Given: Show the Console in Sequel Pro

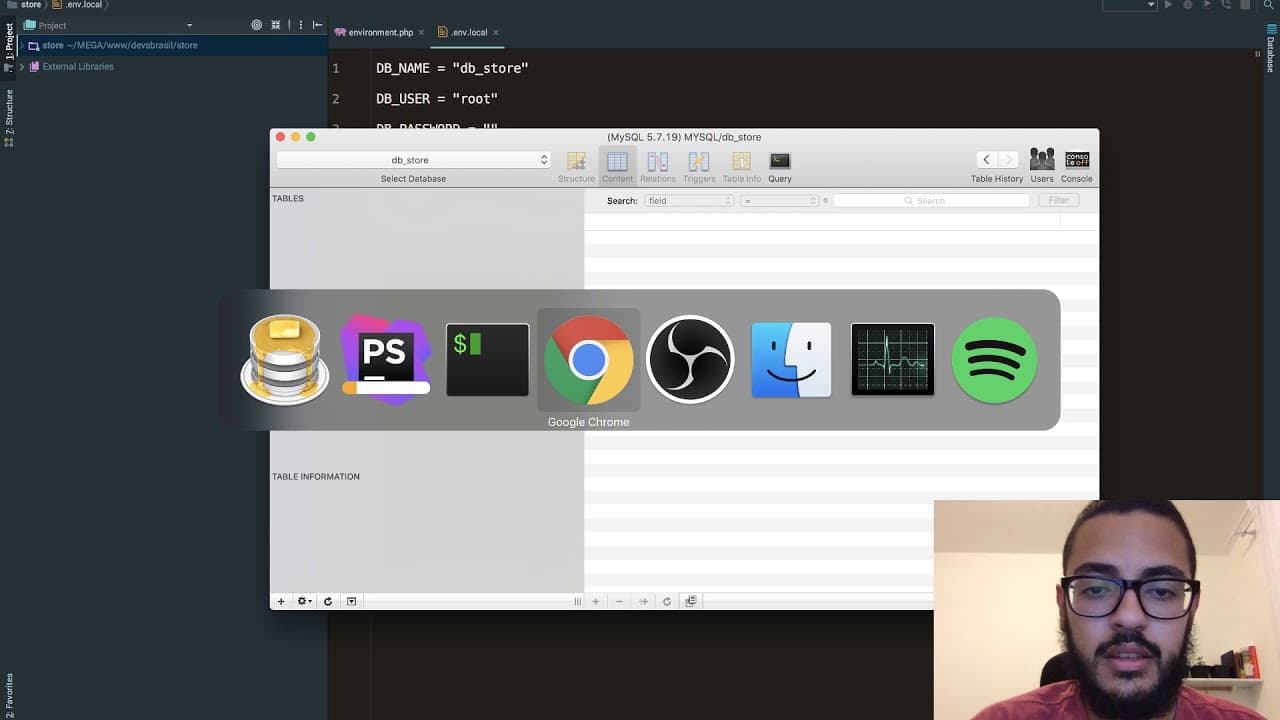Looking at the screenshot, I should pos(1077,166).
